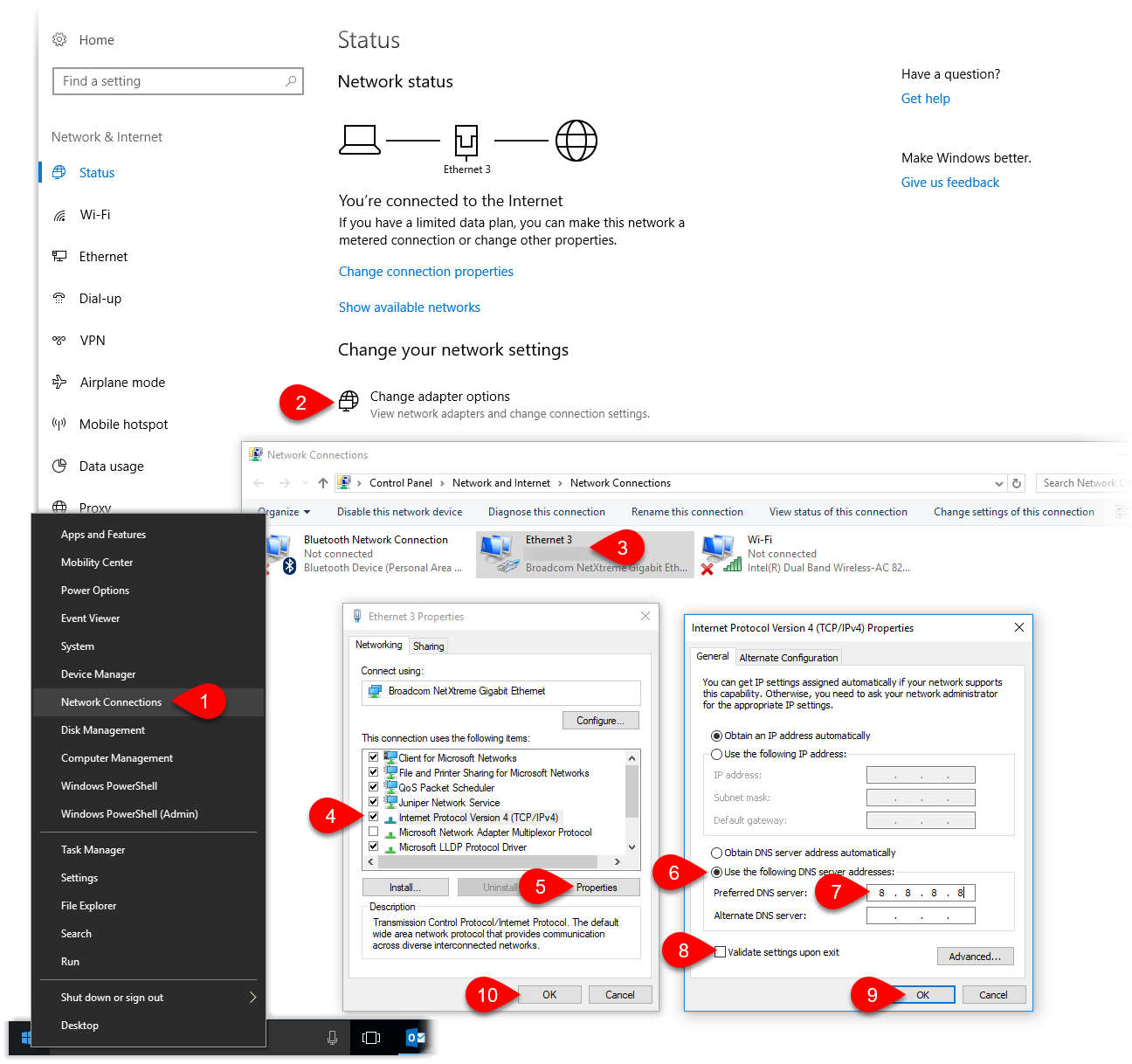Screen dimensions: 1132x1064
Task: Click the Mobile hotspot icon
Action: pyautogui.click(x=59, y=424)
